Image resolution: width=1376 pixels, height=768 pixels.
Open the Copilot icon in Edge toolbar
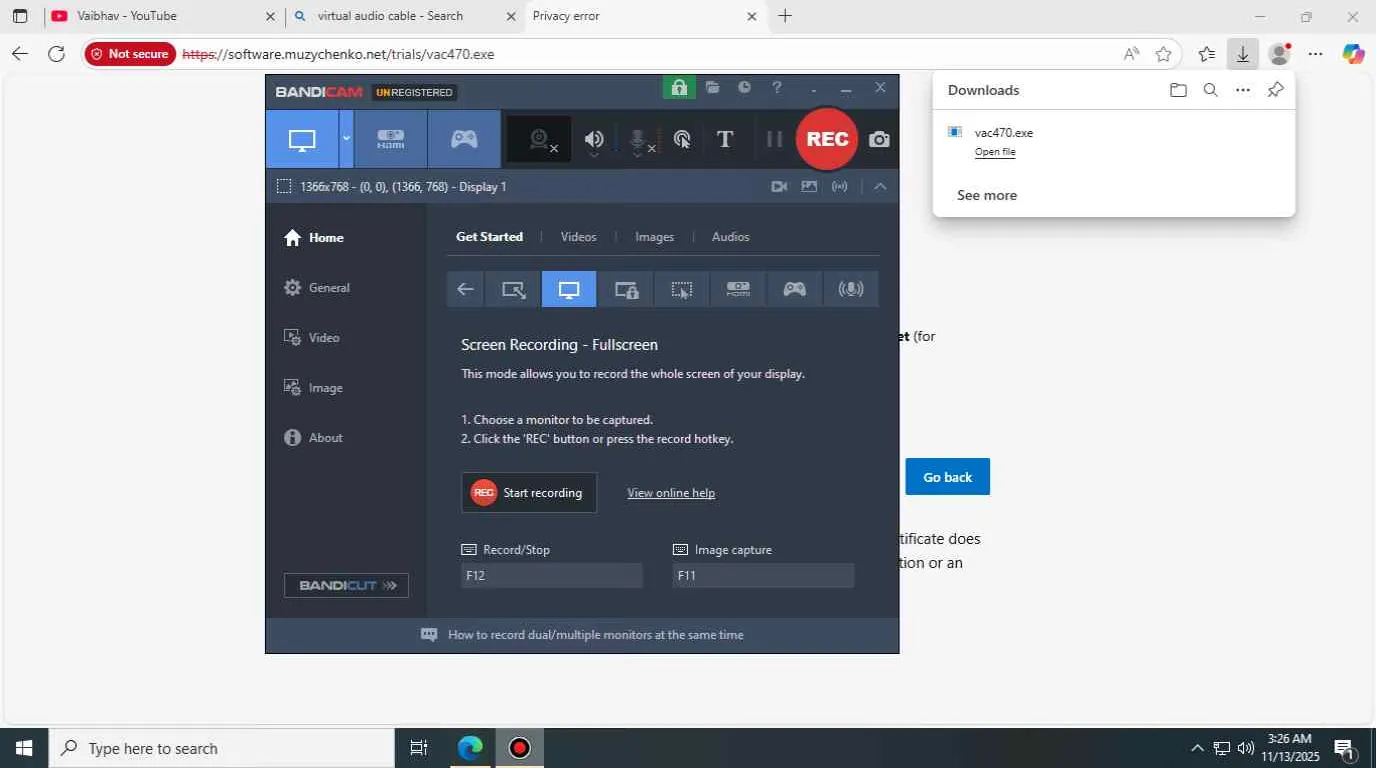point(1353,54)
